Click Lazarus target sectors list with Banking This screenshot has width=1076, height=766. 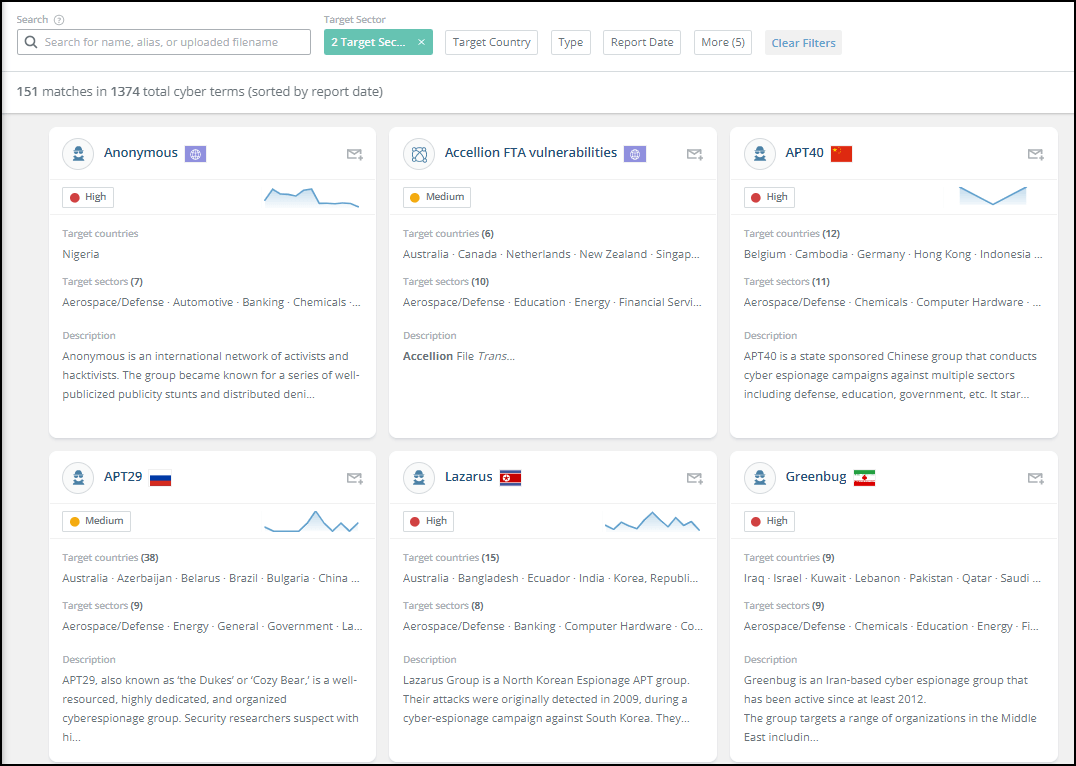point(553,626)
